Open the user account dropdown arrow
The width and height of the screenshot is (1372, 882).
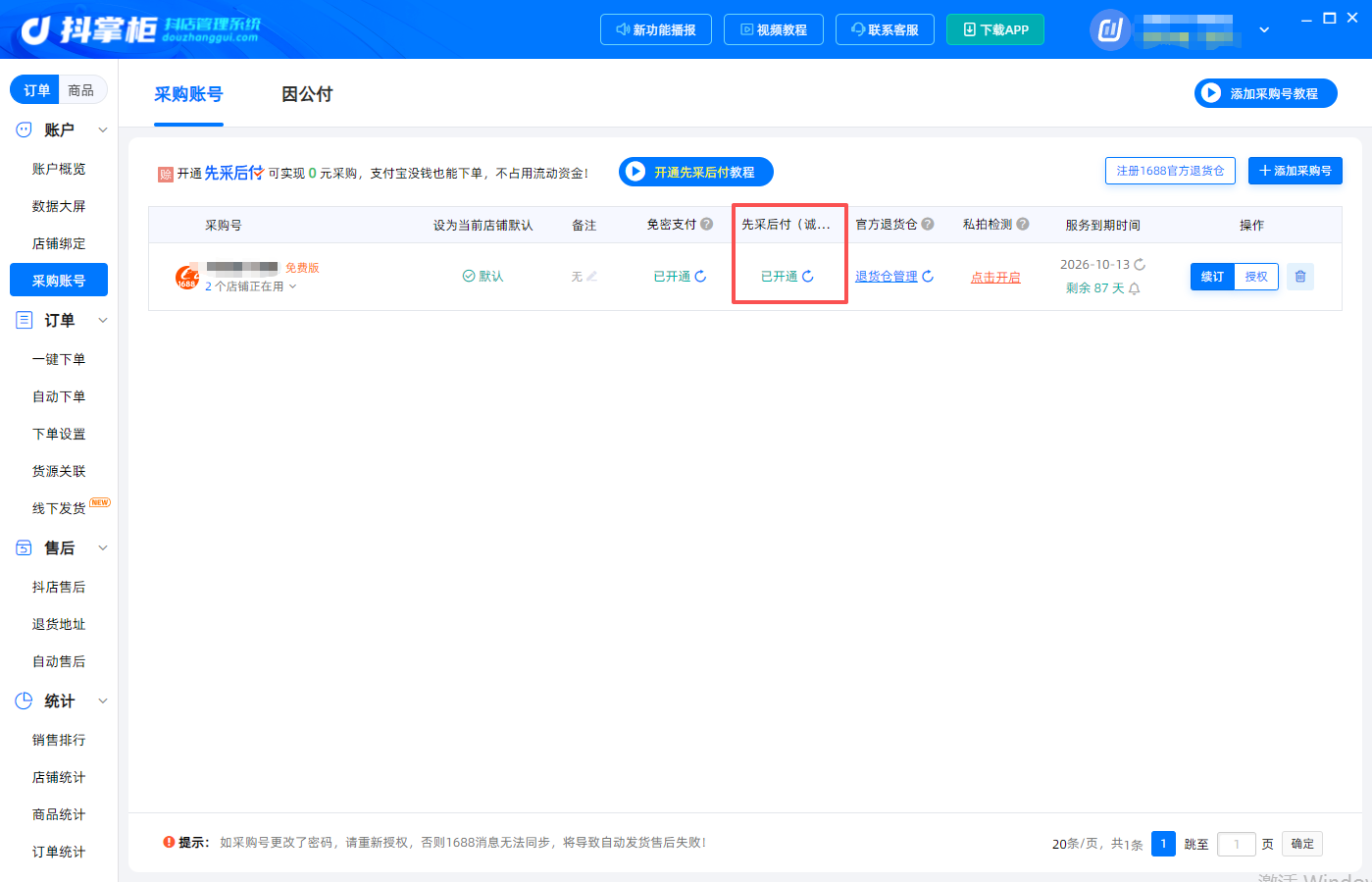point(1264,30)
